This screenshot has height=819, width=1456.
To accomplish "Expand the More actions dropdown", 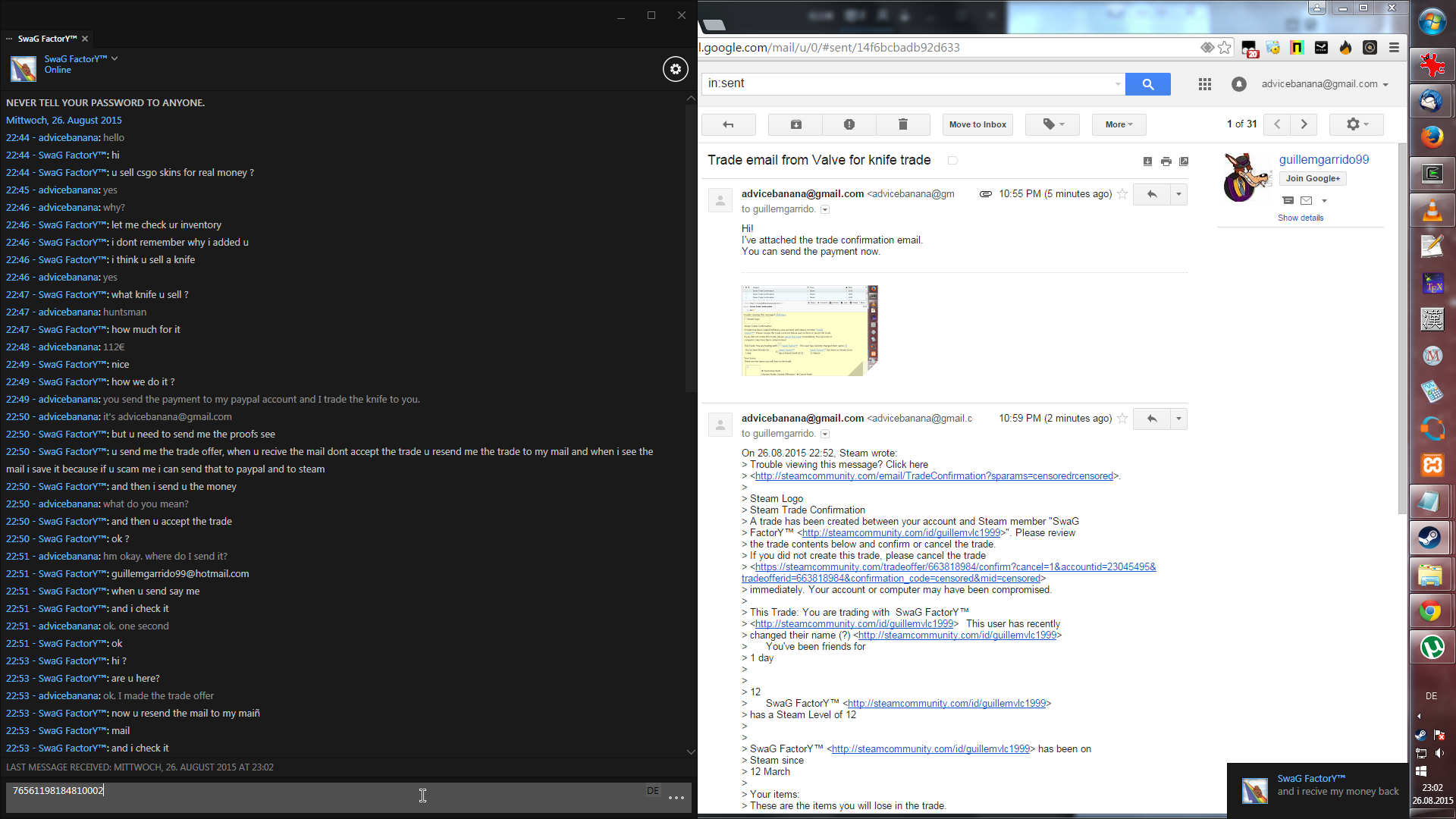I will [1119, 124].
